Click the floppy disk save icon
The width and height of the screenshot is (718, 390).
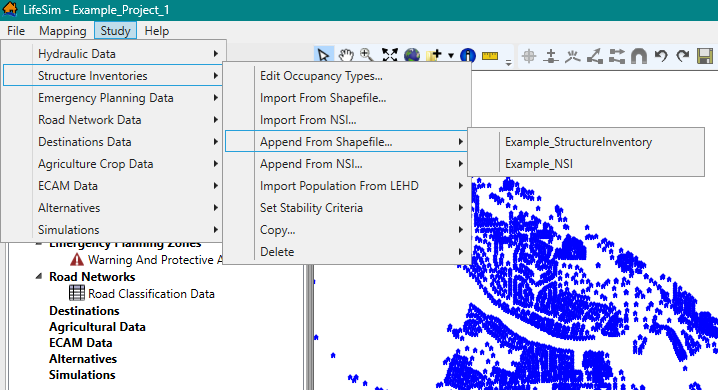coord(705,56)
